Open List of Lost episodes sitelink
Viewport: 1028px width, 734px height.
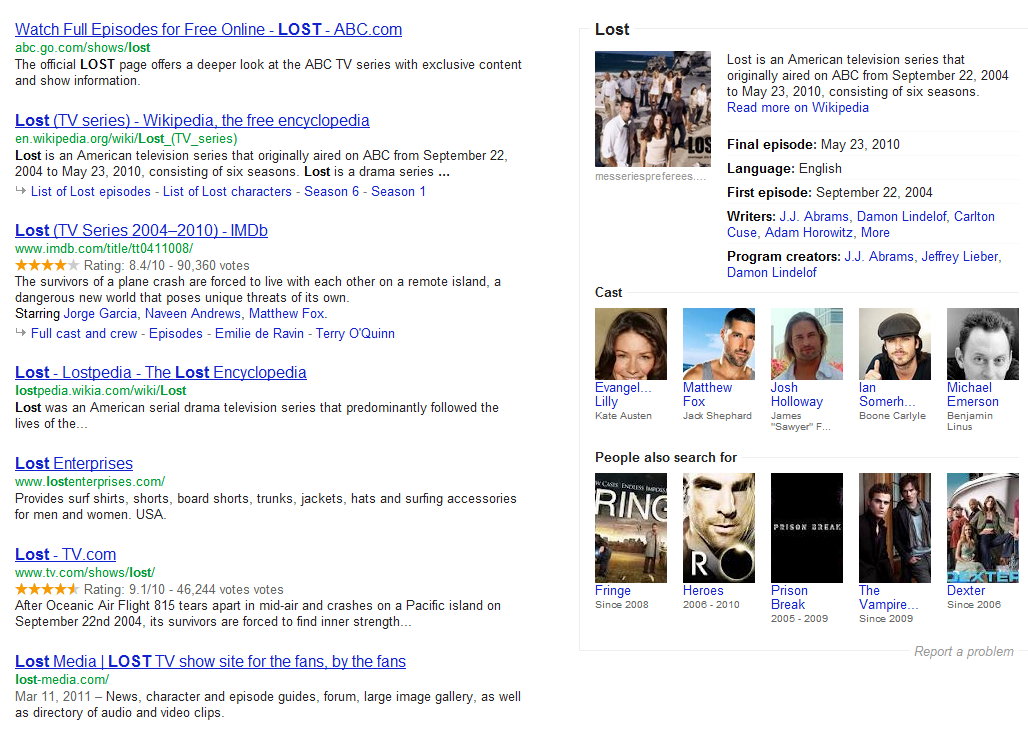[90, 192]
